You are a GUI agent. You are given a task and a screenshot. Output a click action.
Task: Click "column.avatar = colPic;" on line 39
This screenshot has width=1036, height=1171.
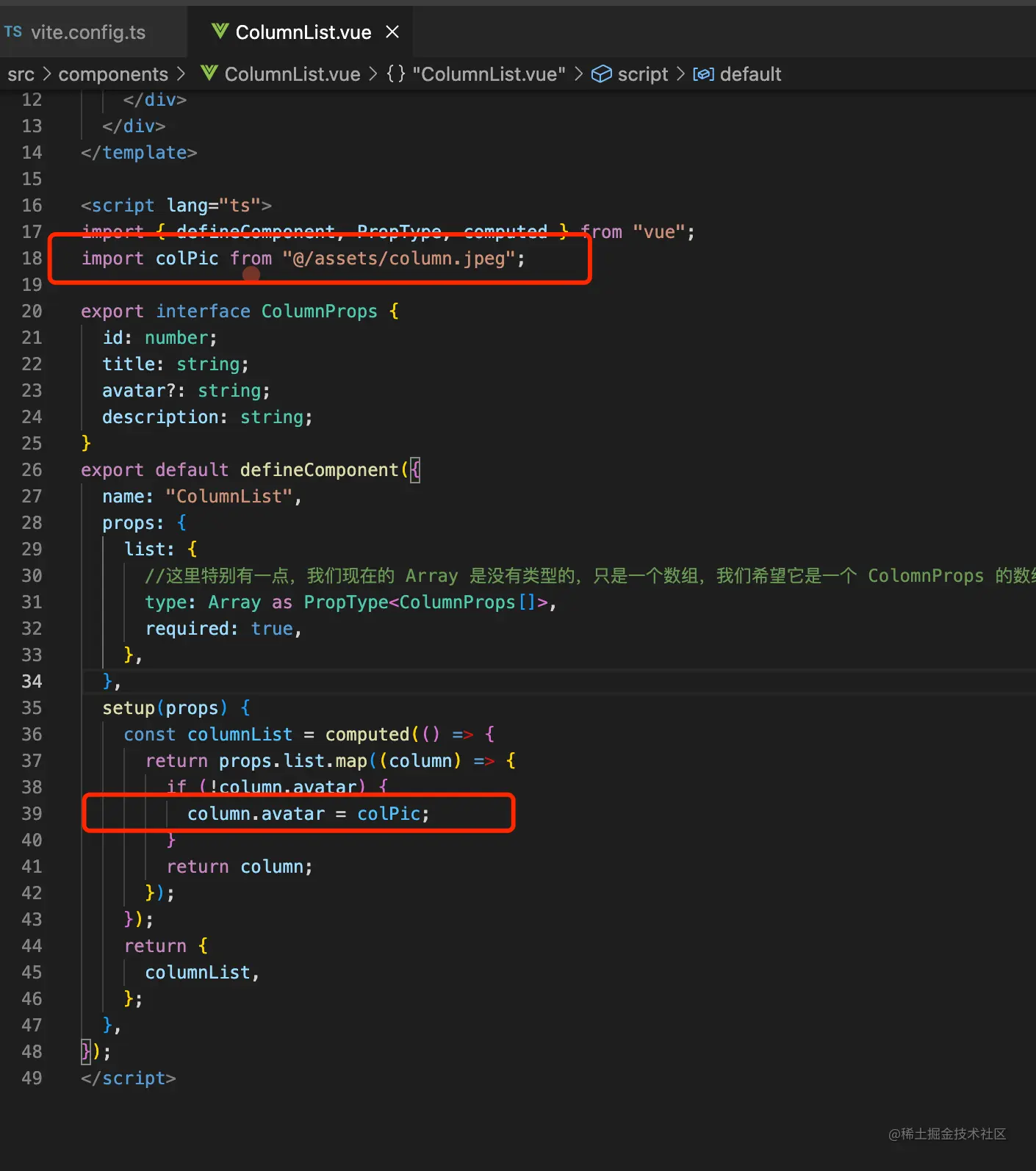(x=309, y=814)
